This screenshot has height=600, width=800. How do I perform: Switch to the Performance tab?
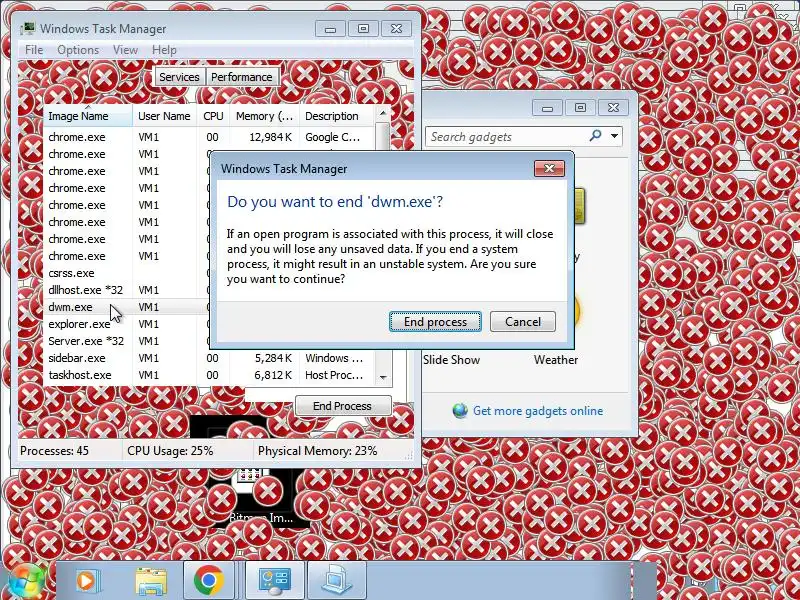coord(242,77)
